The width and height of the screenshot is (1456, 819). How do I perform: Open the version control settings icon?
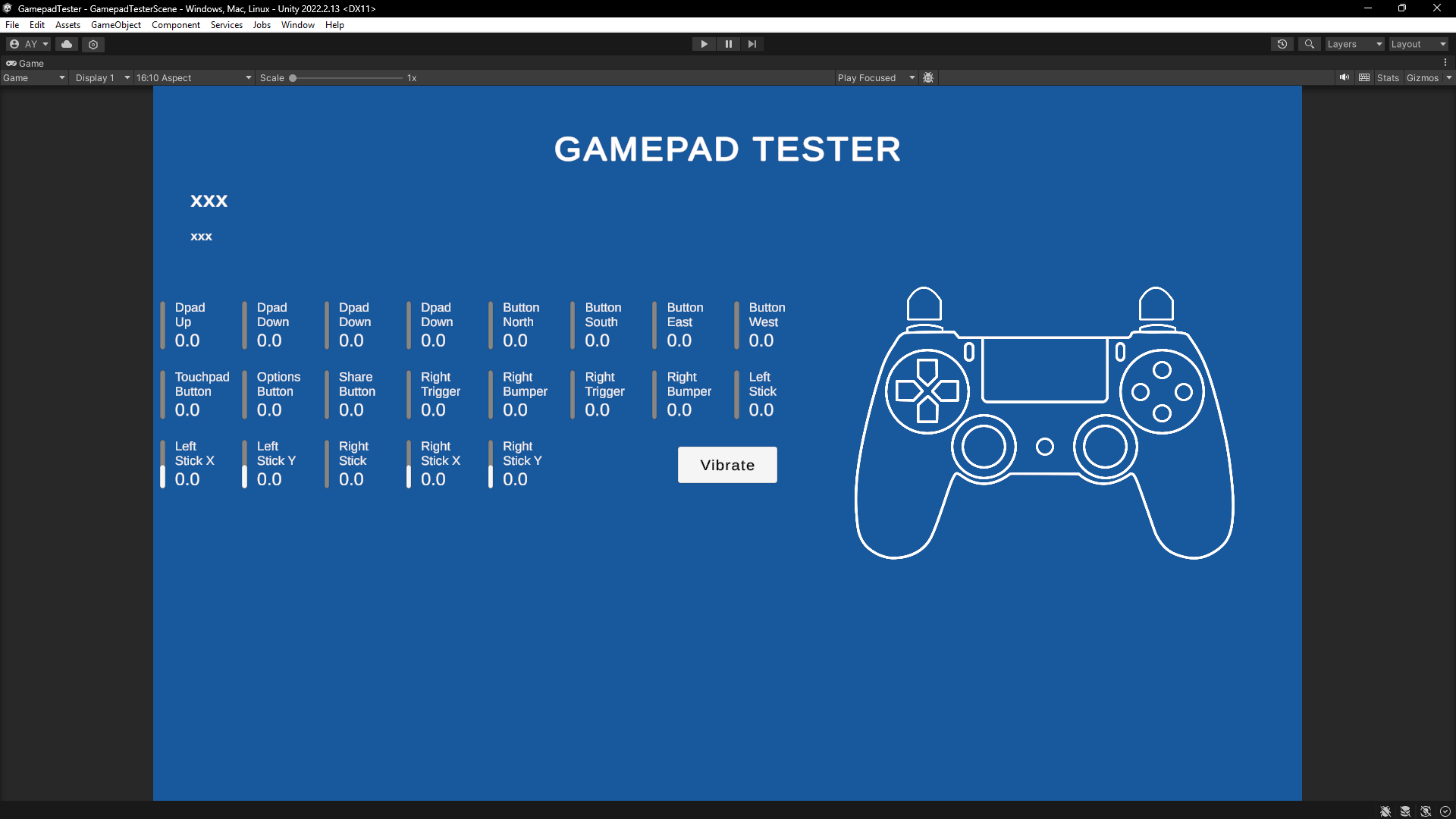(93, 44)
